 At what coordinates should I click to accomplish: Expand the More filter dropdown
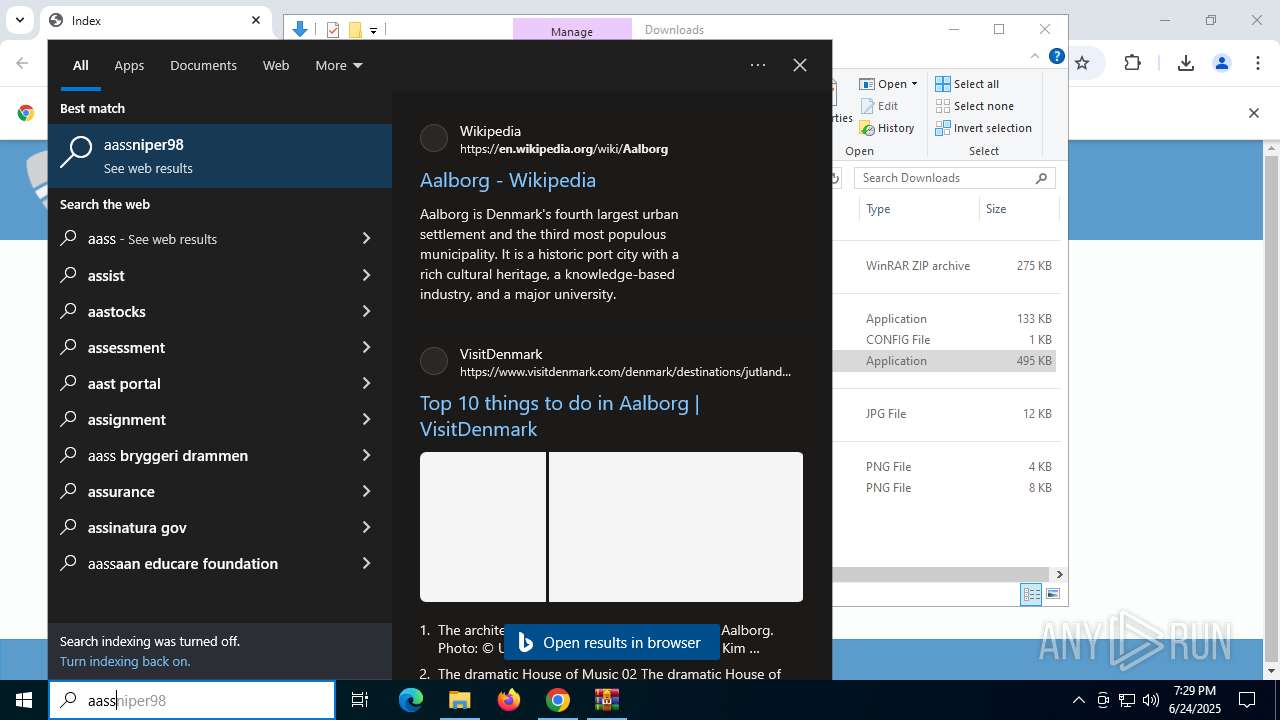pyautogui.click(x=339, y=65)
